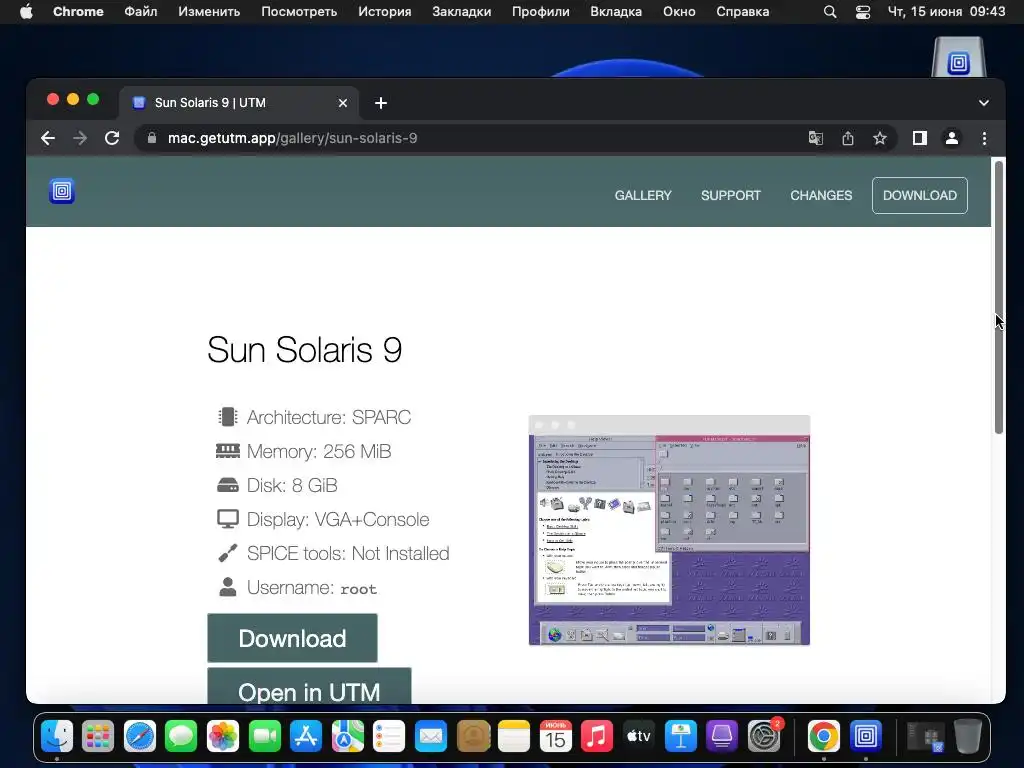Image resolution: width=1024 pixels, height=768 pixels.
Task: Go back with the browser back arrow
Action: click(x=48, y=138)
